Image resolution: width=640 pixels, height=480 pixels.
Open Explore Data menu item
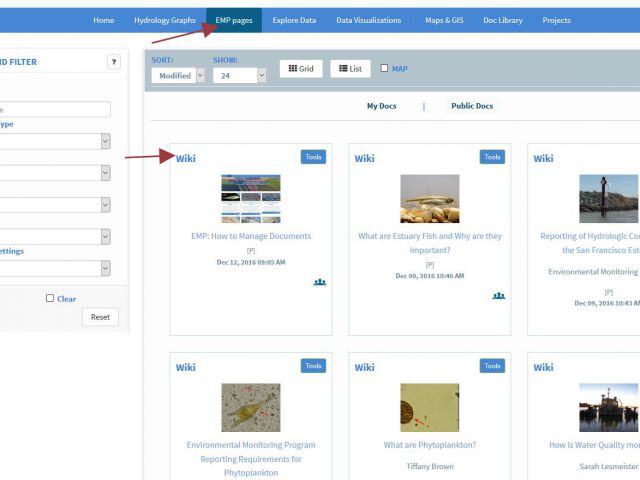294,20
